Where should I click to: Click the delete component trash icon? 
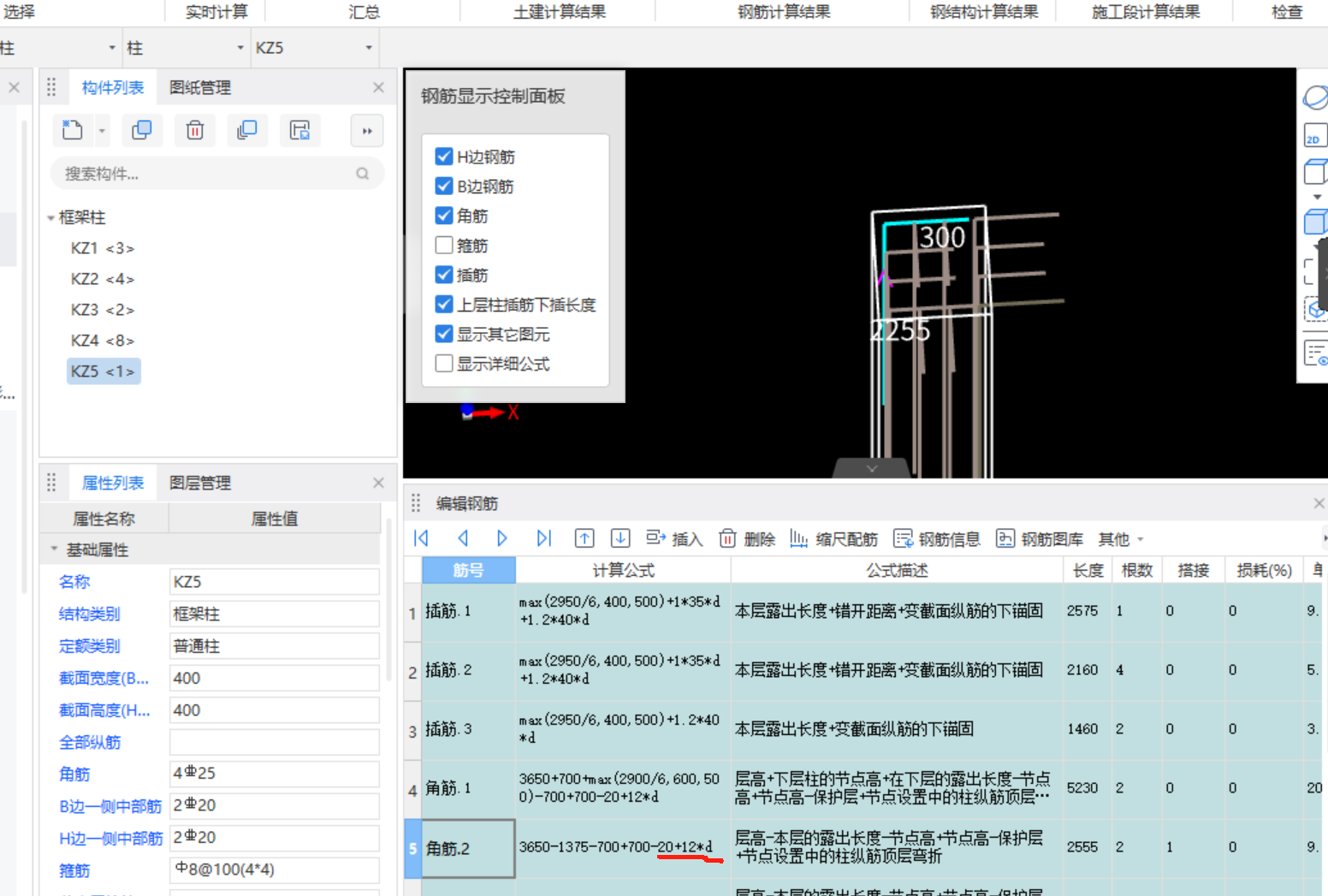click(x=195, y=130)
